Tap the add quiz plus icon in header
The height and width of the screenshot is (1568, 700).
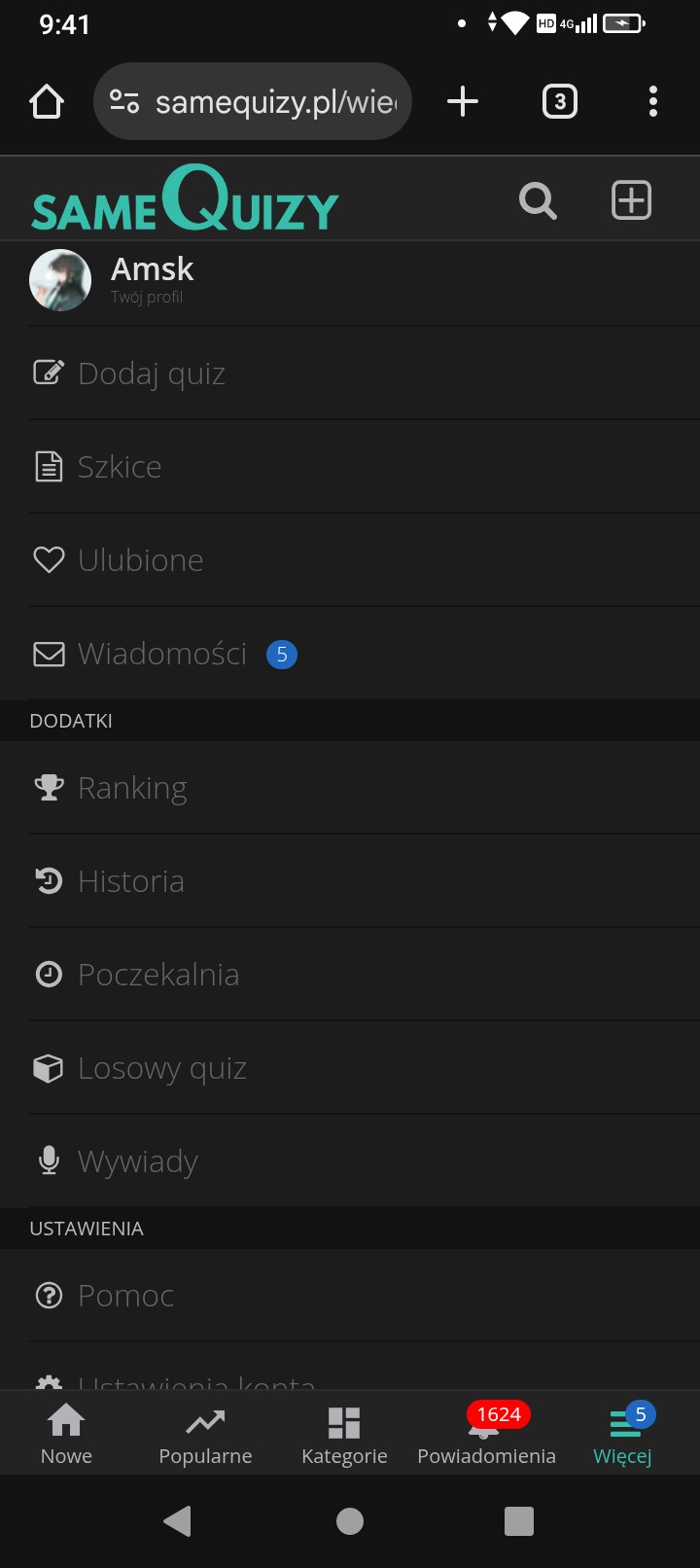tap(631, 200)
